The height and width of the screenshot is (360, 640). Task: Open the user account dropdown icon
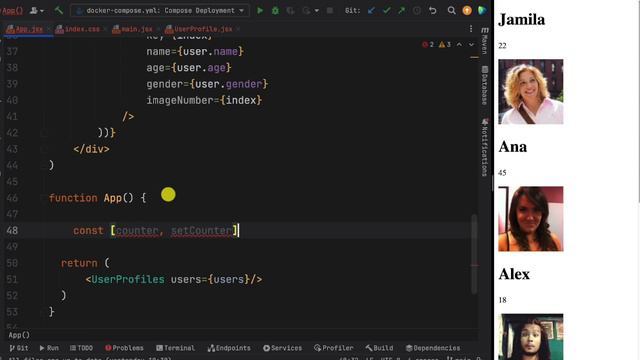pos(36,10)
